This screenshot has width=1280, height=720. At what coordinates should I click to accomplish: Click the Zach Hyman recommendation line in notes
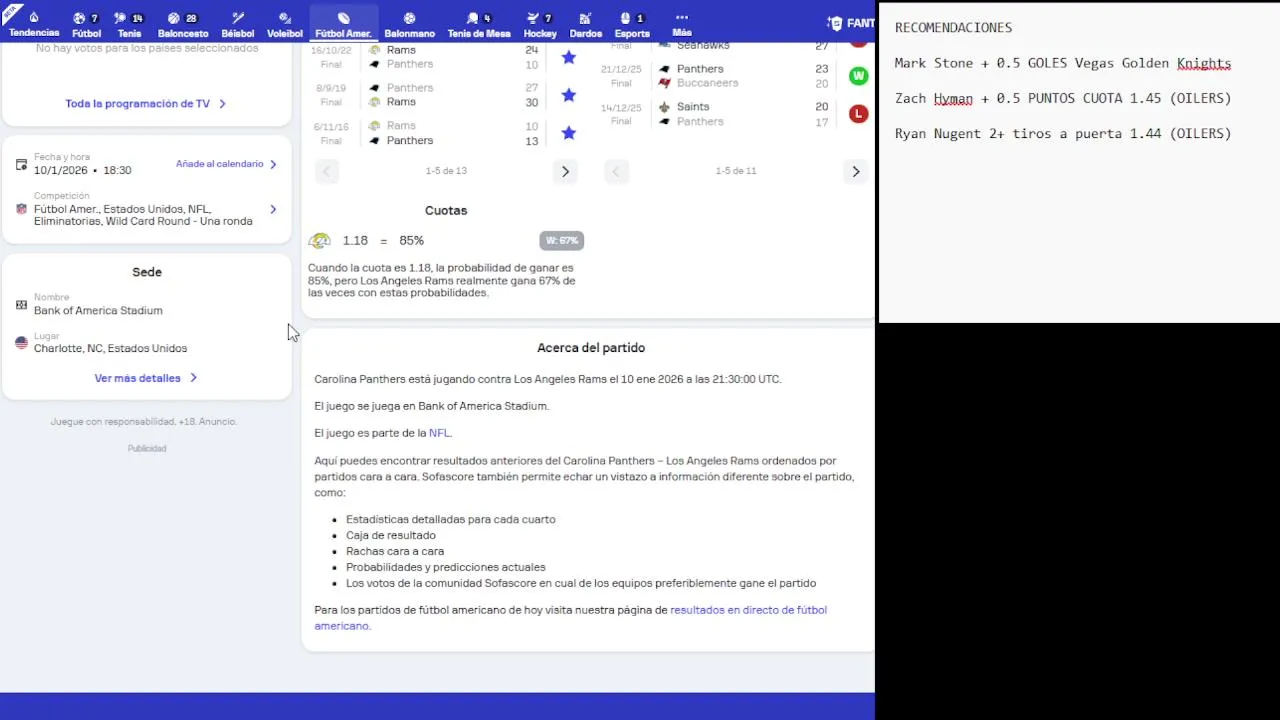coord(1063,98)
